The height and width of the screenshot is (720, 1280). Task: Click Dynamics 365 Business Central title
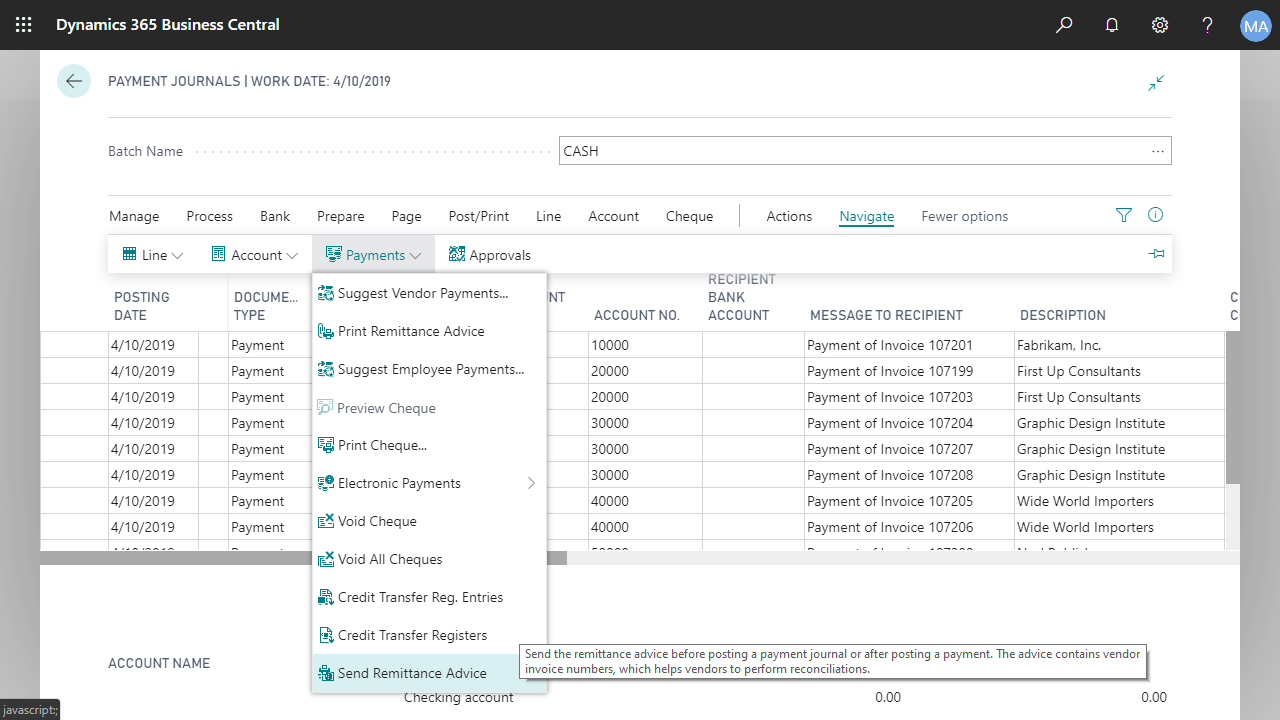click(168, 25)
